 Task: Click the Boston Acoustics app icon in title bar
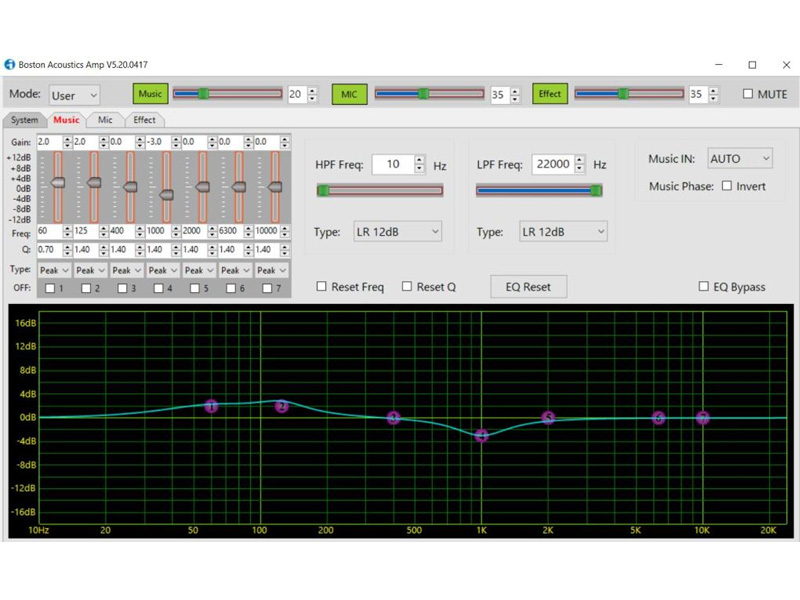coord(10,64)
